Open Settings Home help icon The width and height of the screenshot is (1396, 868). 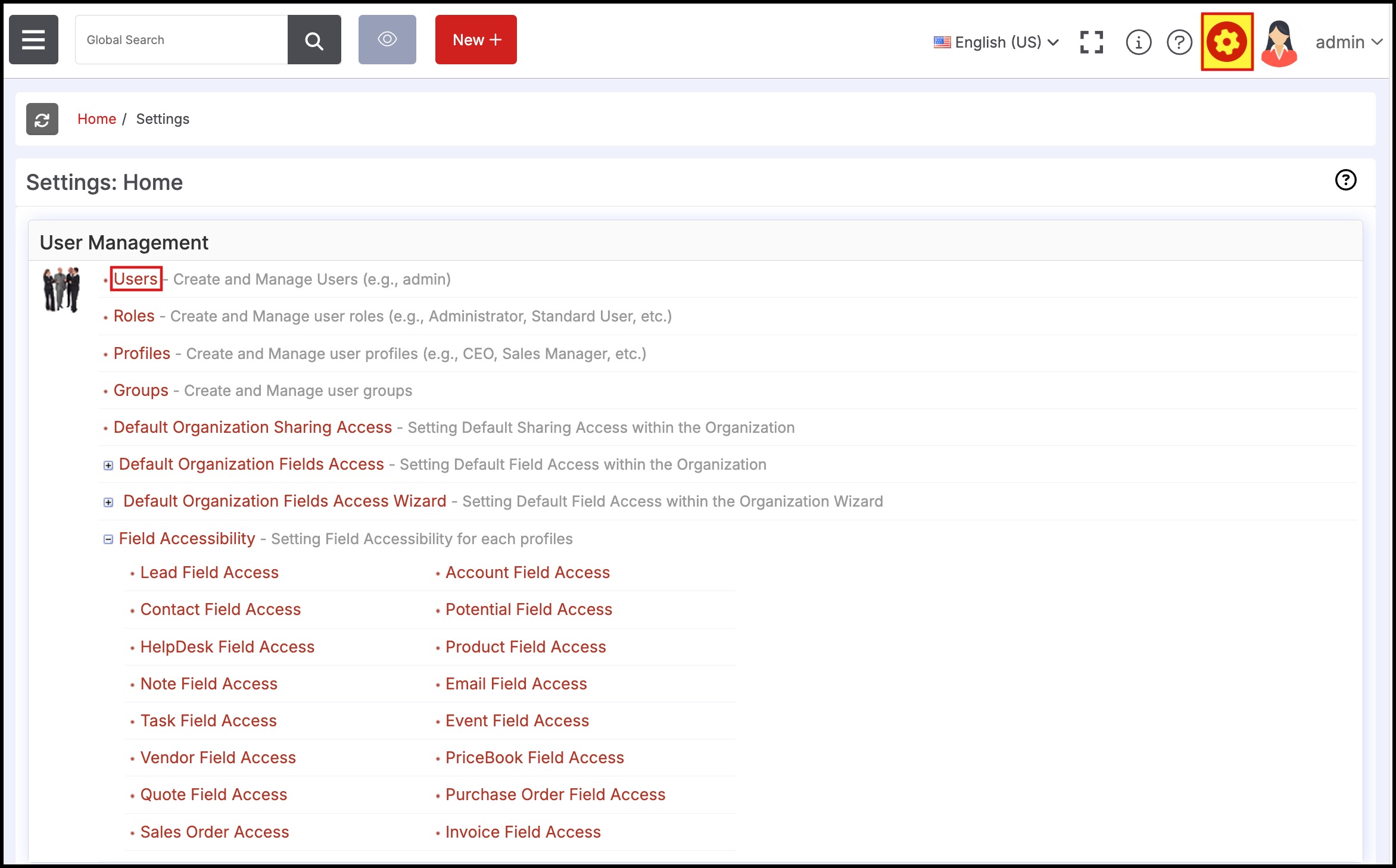tap(1345, 180)
